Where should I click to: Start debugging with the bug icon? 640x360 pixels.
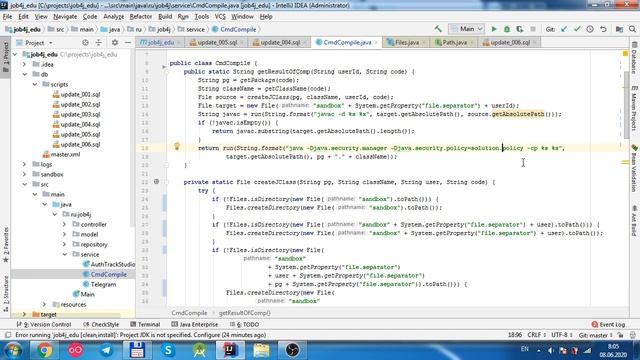click(507, 29)
